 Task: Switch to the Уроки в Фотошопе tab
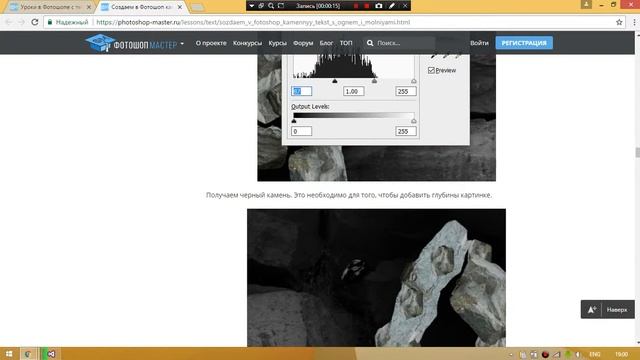[x=48, y=7]
